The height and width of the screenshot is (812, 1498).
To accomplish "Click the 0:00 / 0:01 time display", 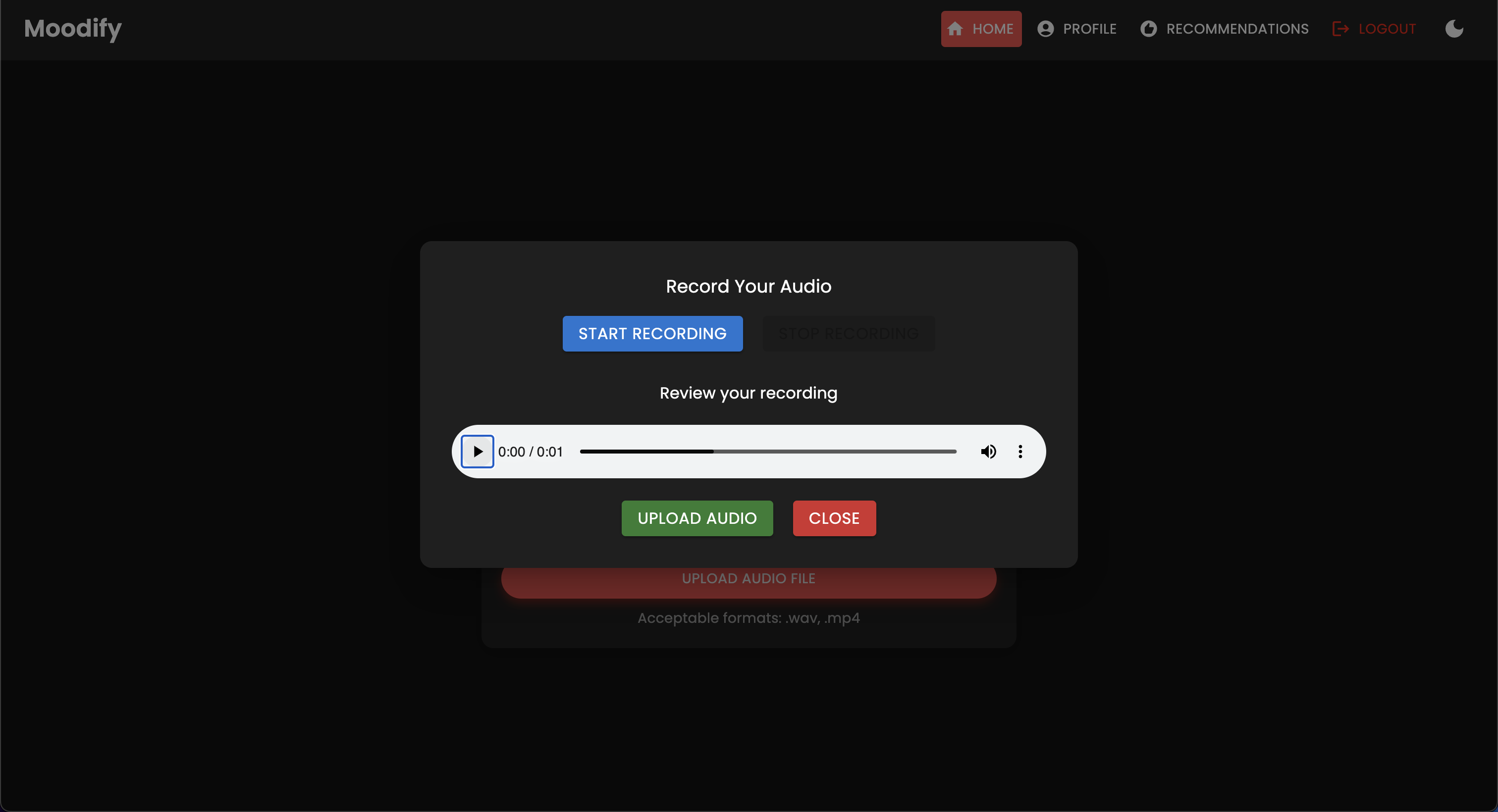I will [531, 452].
